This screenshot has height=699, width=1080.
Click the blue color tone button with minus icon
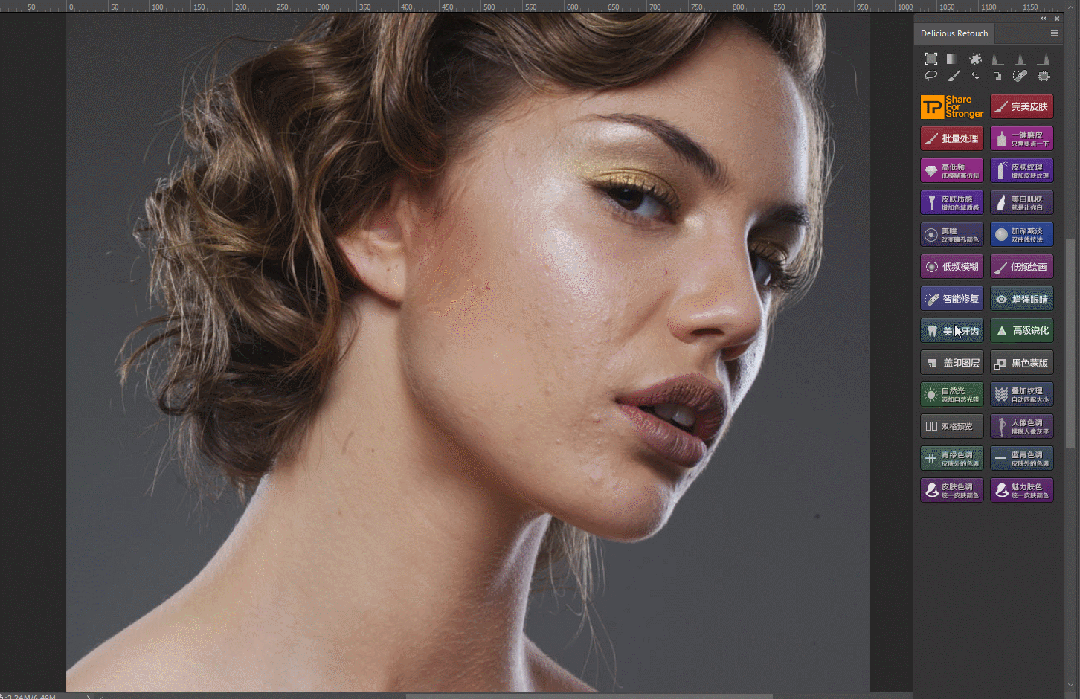tap(1022, 459)
